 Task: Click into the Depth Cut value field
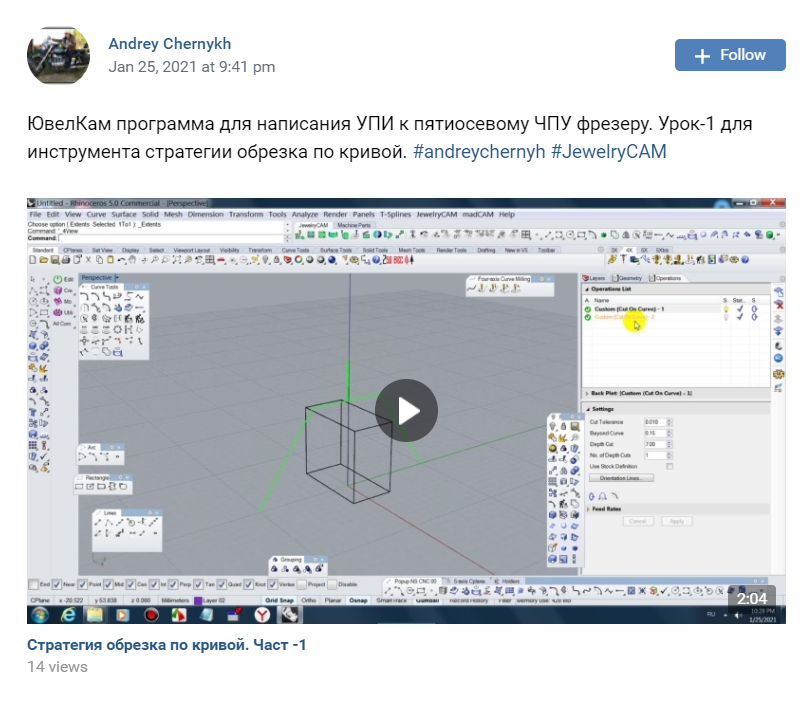click(654, 444)
